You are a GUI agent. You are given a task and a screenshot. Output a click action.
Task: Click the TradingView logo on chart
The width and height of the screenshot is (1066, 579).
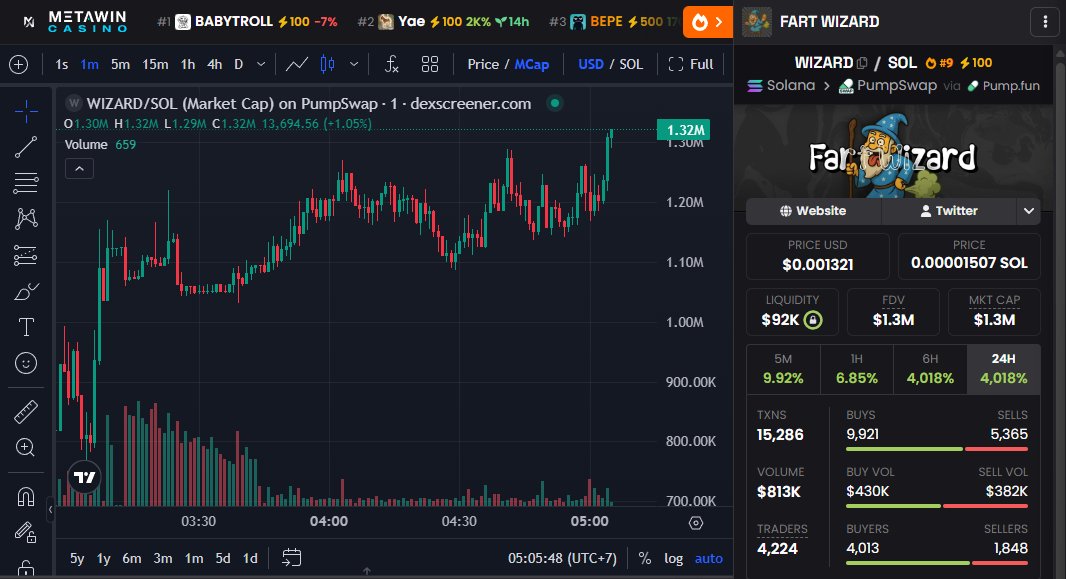point(85,477)
